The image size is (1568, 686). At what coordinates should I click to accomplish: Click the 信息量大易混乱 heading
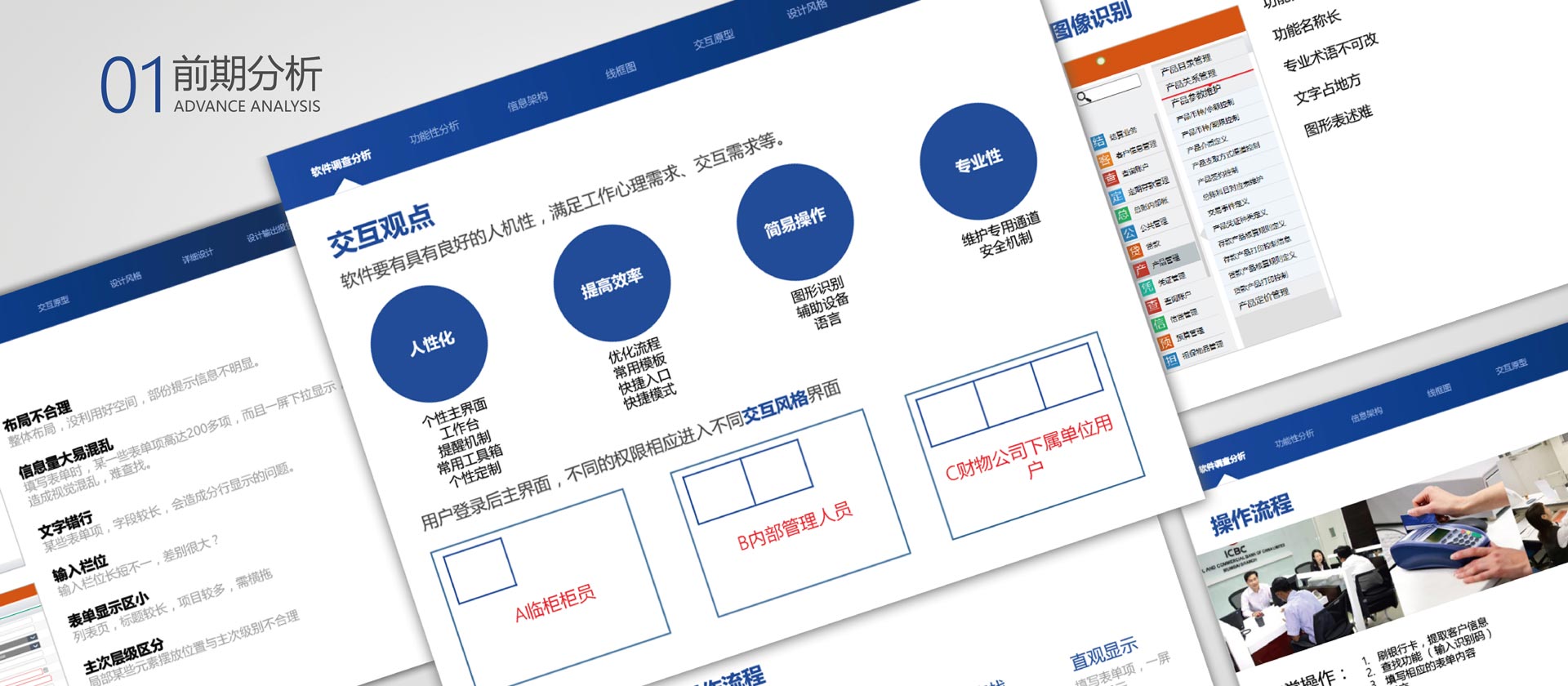[65, 459]
